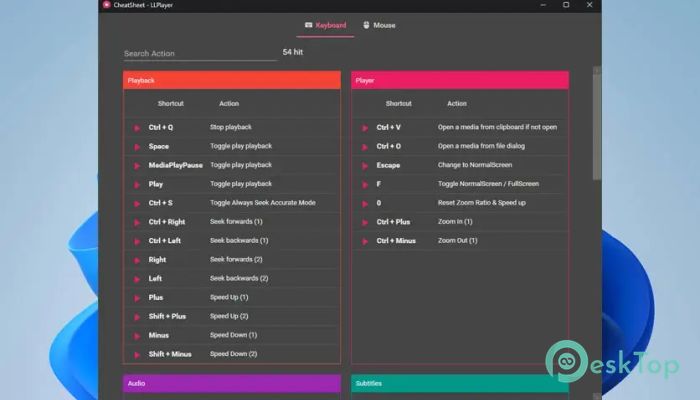The image size is (700, 400).
Task: Select 'Toggle NormalScreen / FullScreen' text
Action: tap(488, 184)
